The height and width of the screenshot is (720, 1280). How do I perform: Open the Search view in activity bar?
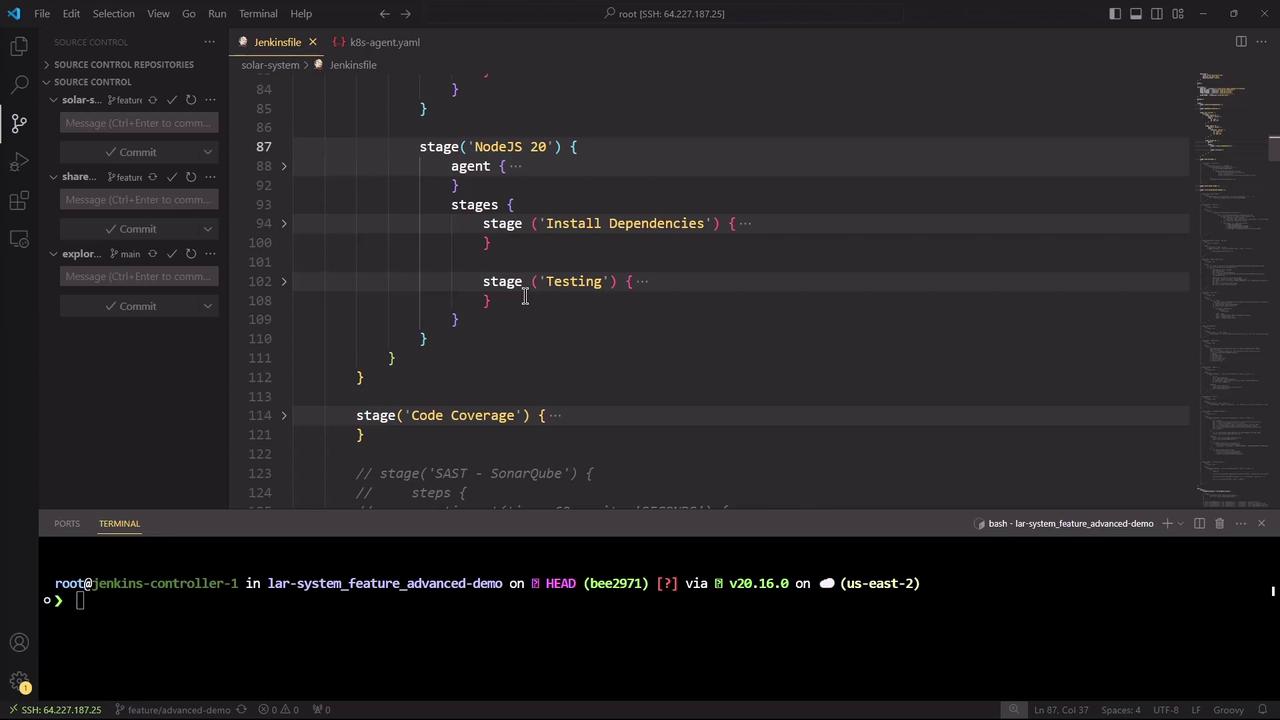pos(19,85)
